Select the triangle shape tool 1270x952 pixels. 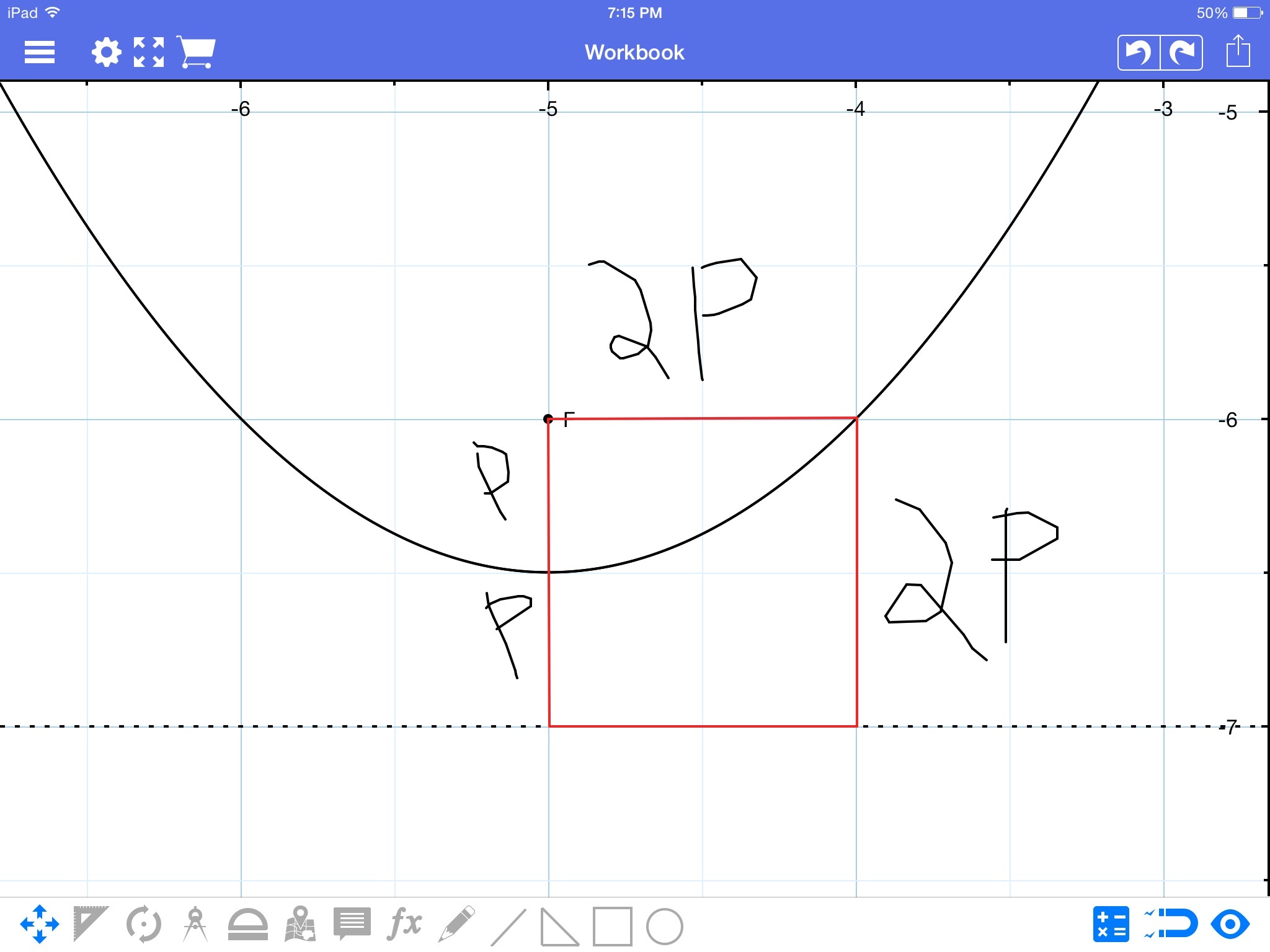click(x=559, y=927)
